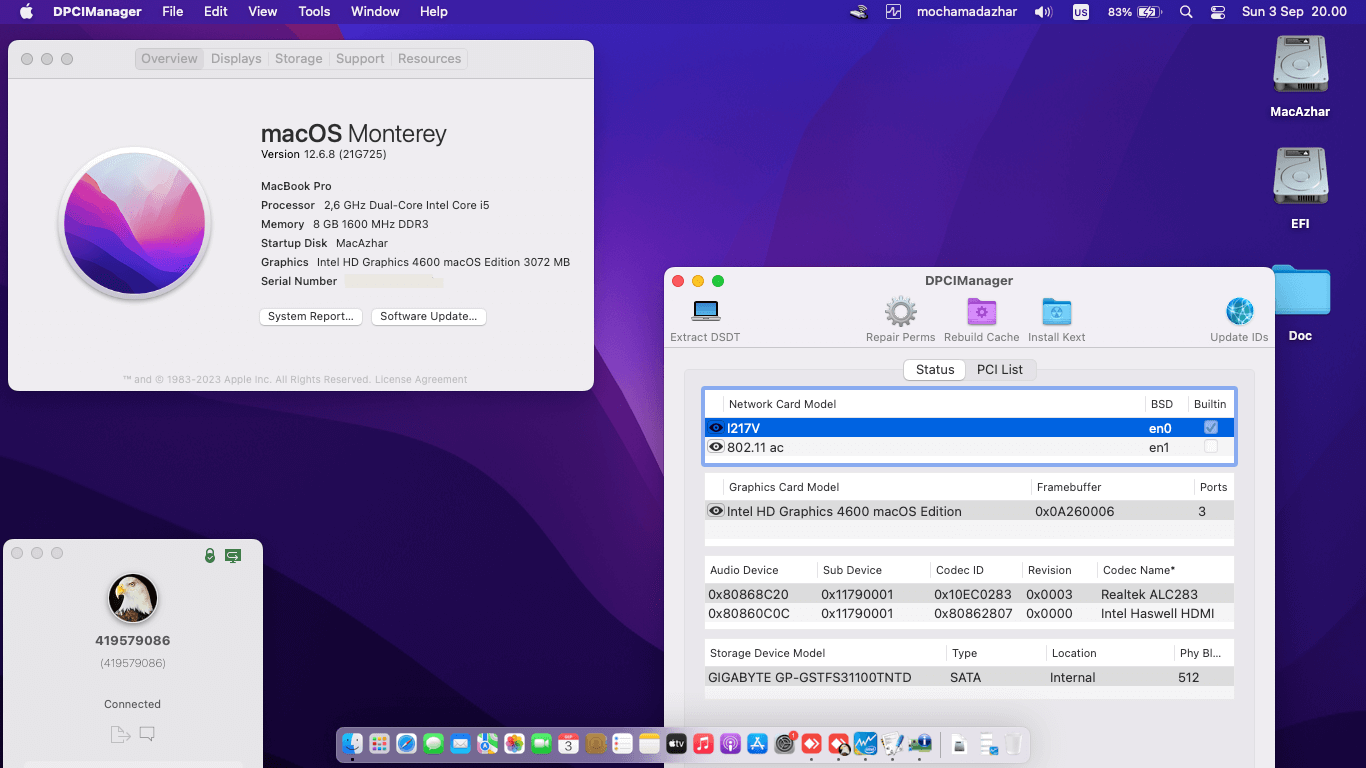Open Podcasts from the dock
This screenshot has height=768, width=1366.
click(x=730, y=743)
